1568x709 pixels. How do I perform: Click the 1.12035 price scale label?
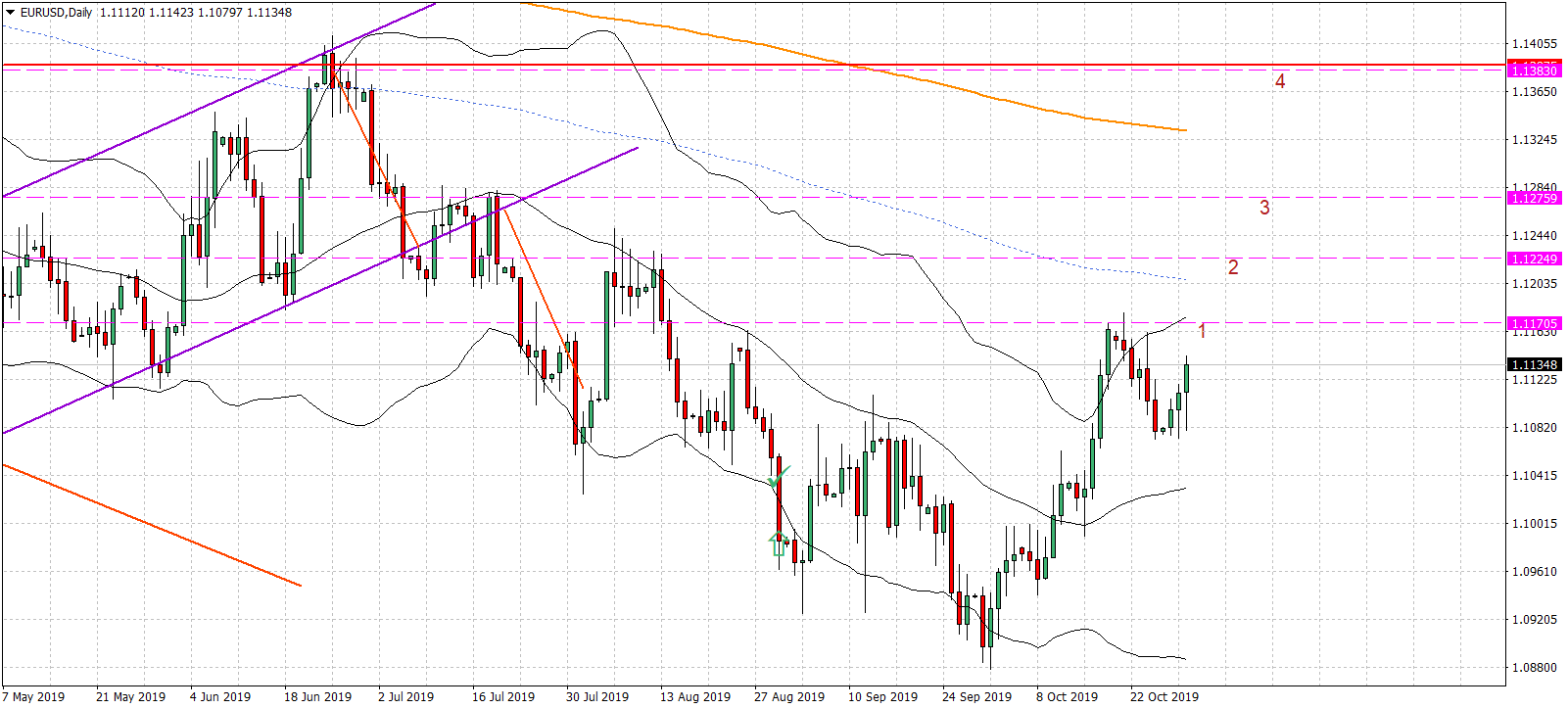coord(1535,284)
